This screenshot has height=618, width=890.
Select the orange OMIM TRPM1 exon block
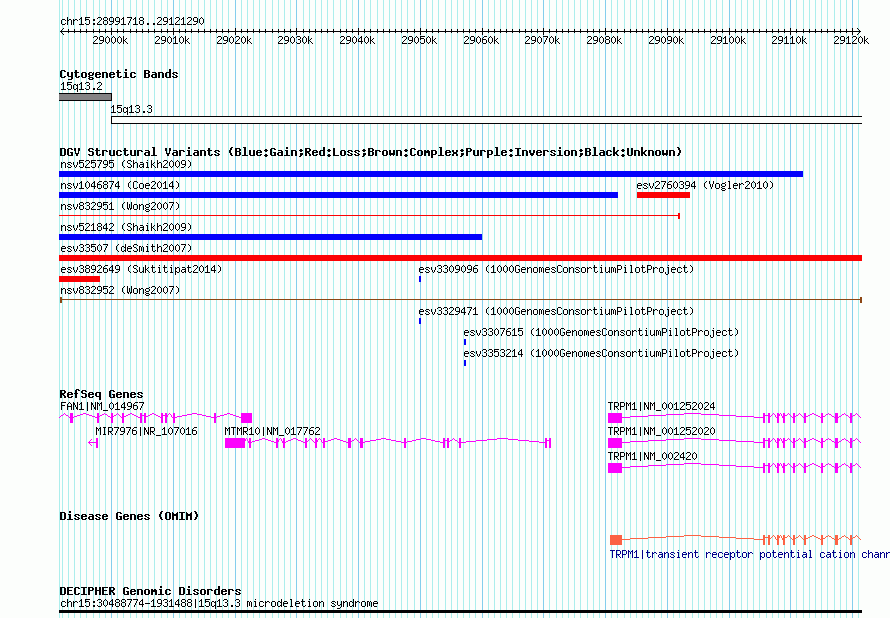pos(616,540)
